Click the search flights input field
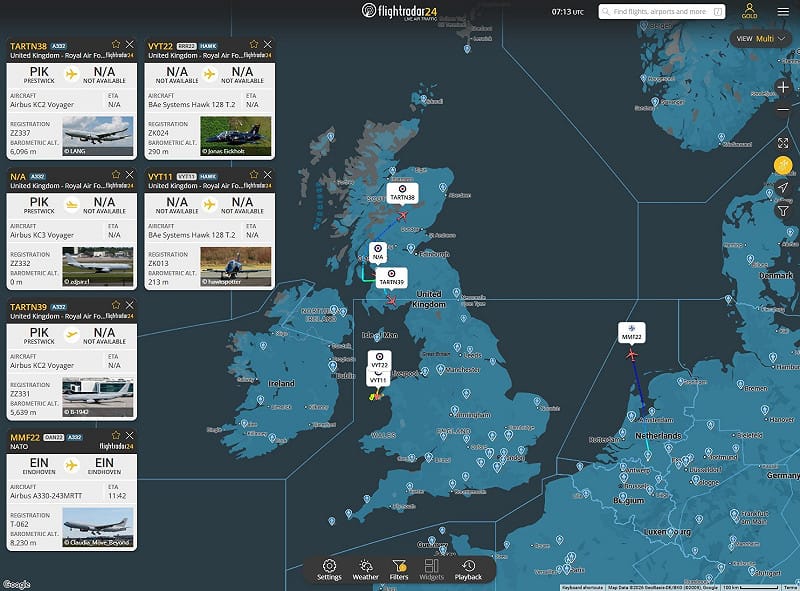The image size is (800, 591). pos(662,11)
